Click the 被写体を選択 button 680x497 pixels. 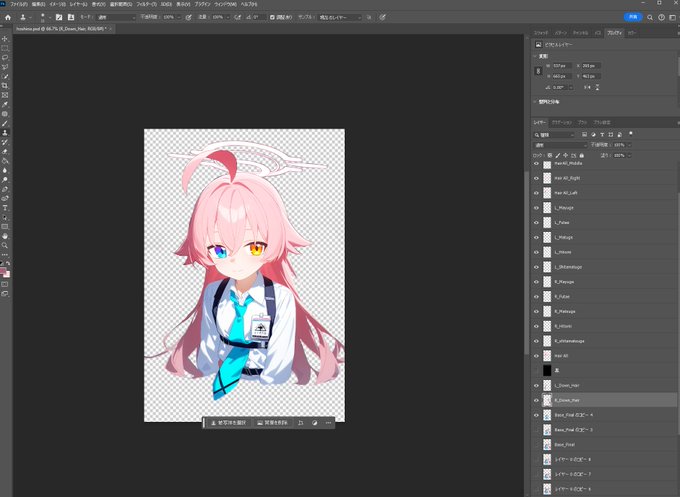228,423
